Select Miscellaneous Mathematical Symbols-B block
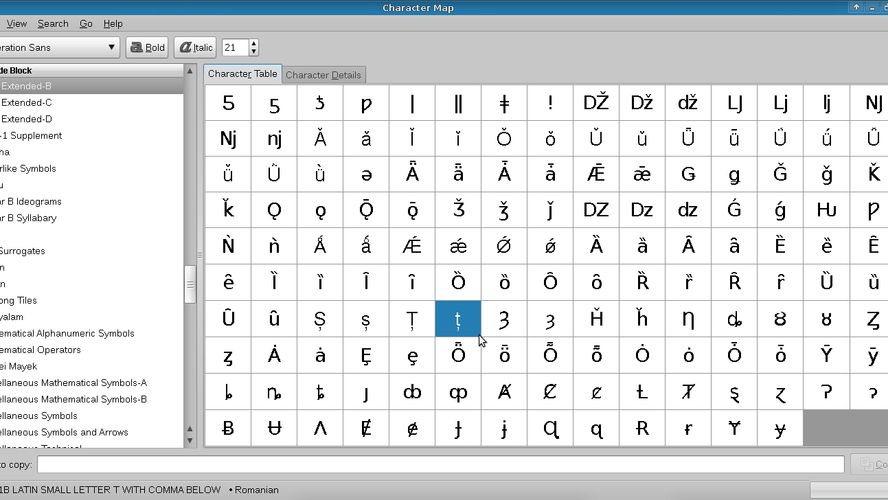Viewport: 888px width, 500px height. [91, 399]
